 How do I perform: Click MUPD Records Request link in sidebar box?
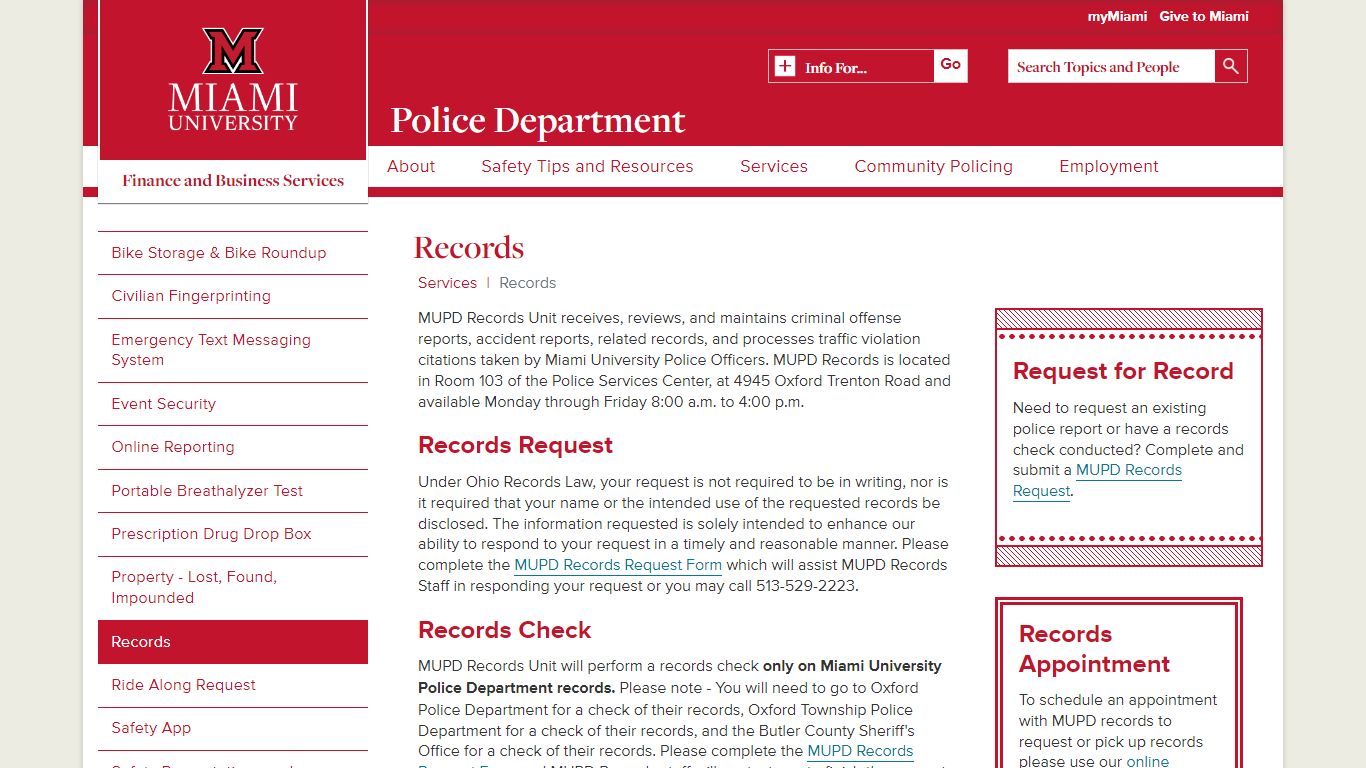(x=1129, y=470)
